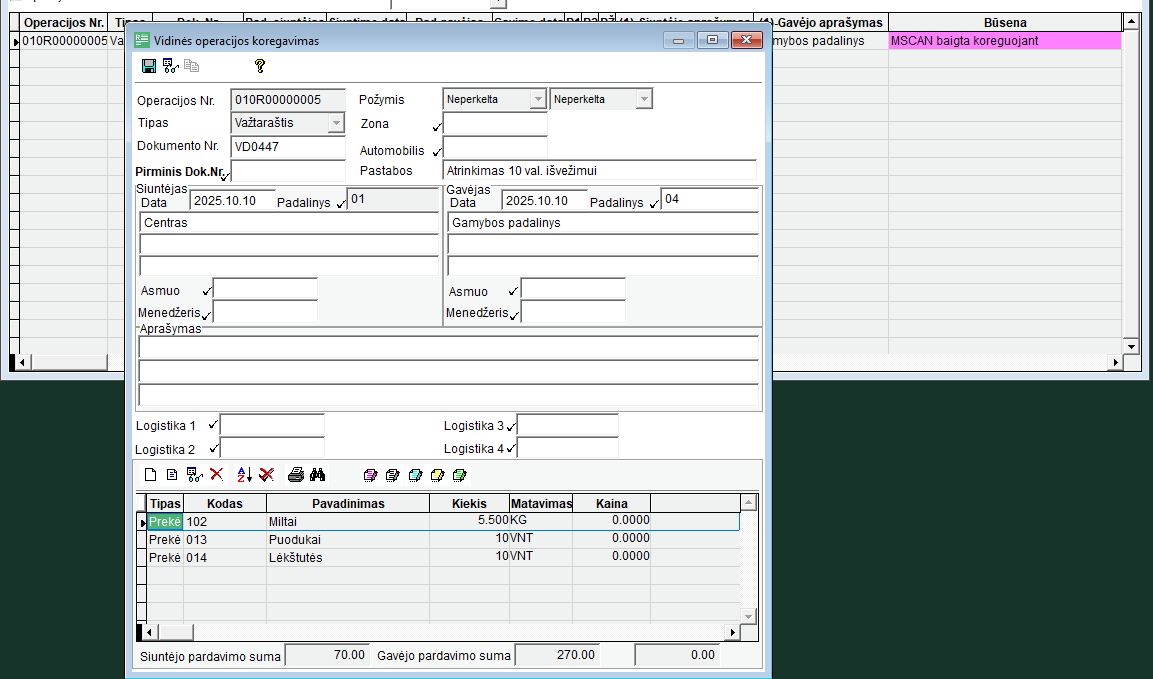Screen dimensions: 1153x679
Task: Click the Dokumento Nr. field VD0447
Action: tap(287, 147)
